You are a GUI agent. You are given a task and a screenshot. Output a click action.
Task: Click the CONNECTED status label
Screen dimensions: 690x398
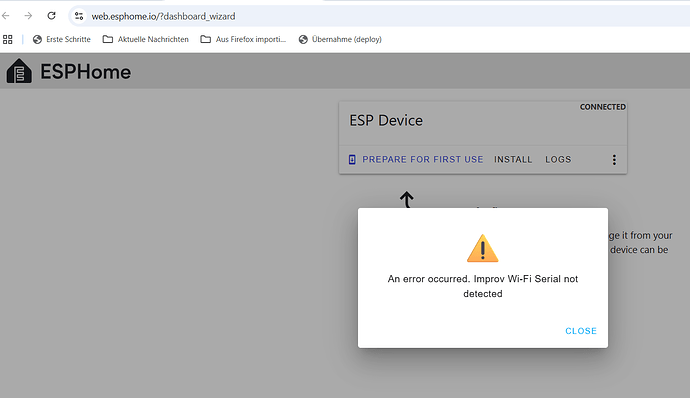coord(602,107)
